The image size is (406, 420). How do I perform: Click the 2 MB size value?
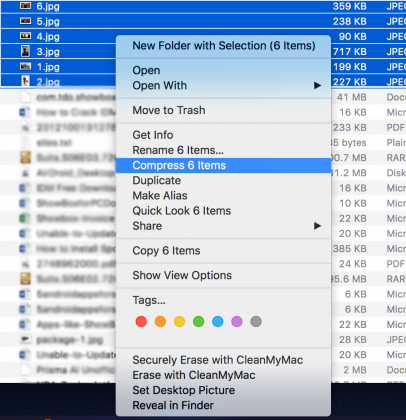(355, 370)
